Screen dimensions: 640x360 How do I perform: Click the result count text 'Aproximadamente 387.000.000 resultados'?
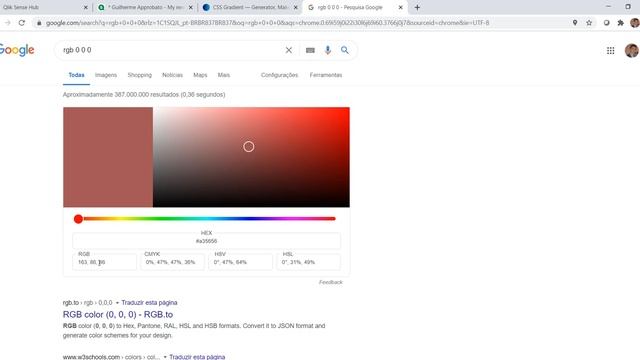(x=121, y=95)
